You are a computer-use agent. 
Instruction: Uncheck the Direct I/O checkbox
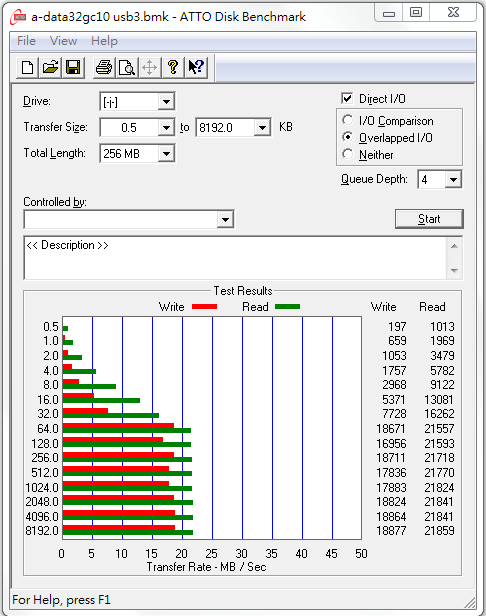[347, 98]
